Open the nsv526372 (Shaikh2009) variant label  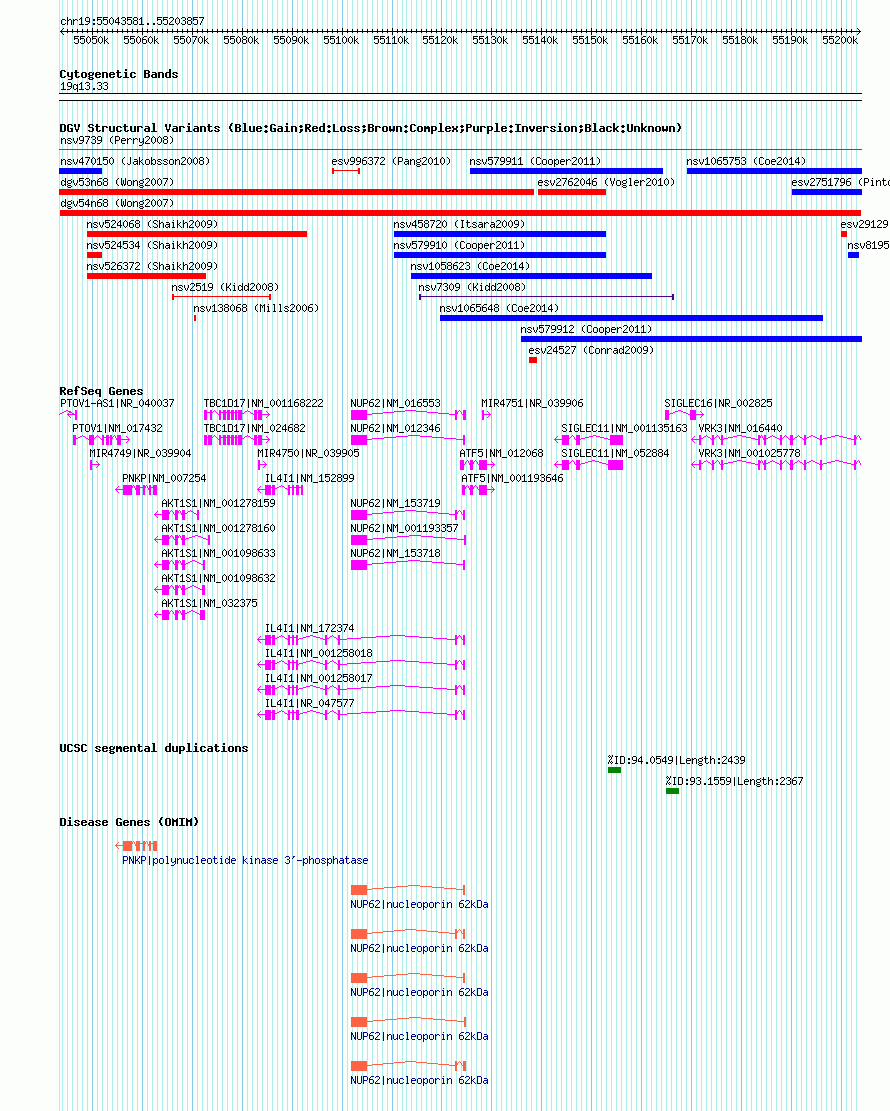pyautogui.click(x=152, y=266)
